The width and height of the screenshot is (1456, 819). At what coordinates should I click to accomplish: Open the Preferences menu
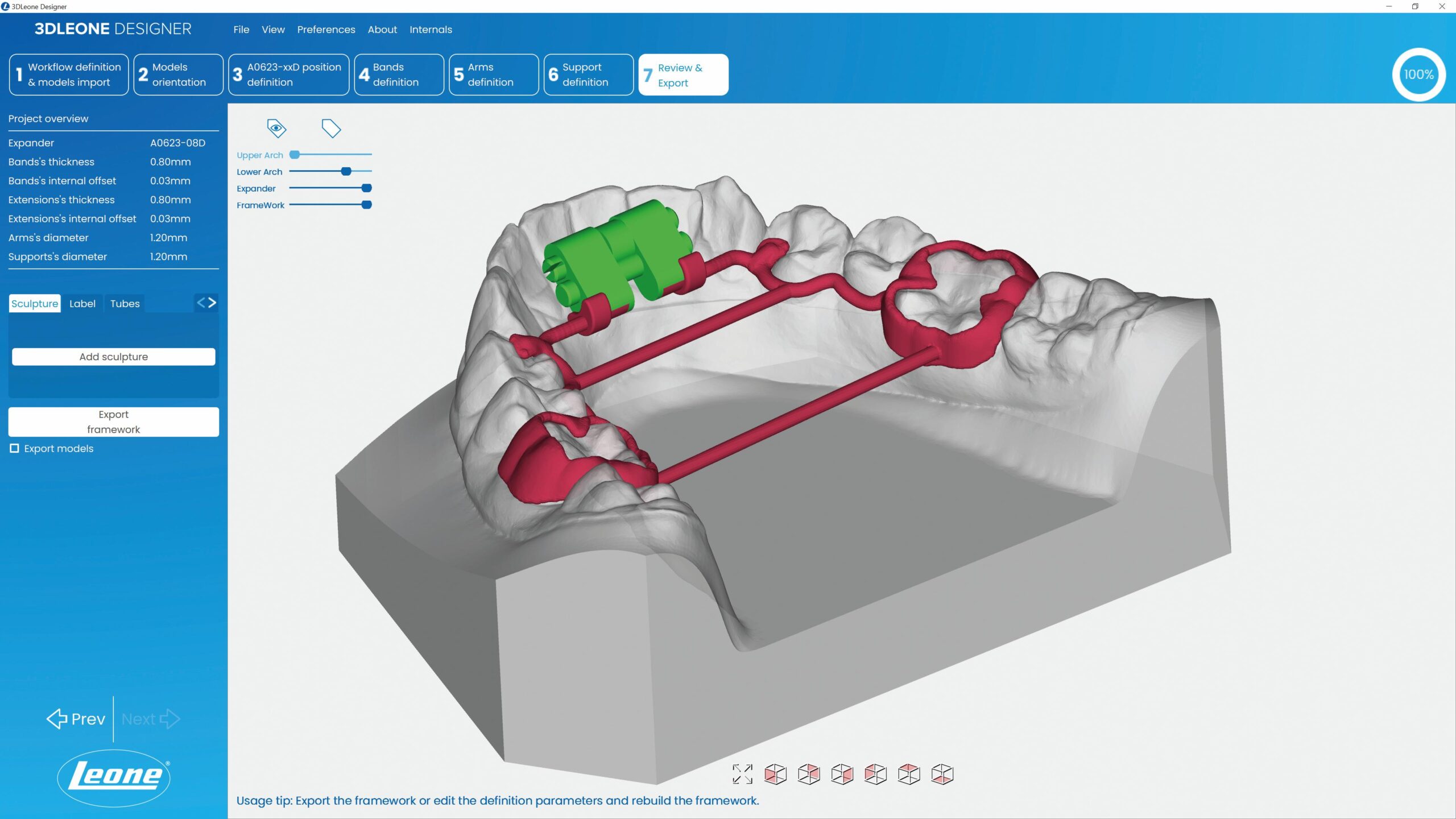pos(326,30)
